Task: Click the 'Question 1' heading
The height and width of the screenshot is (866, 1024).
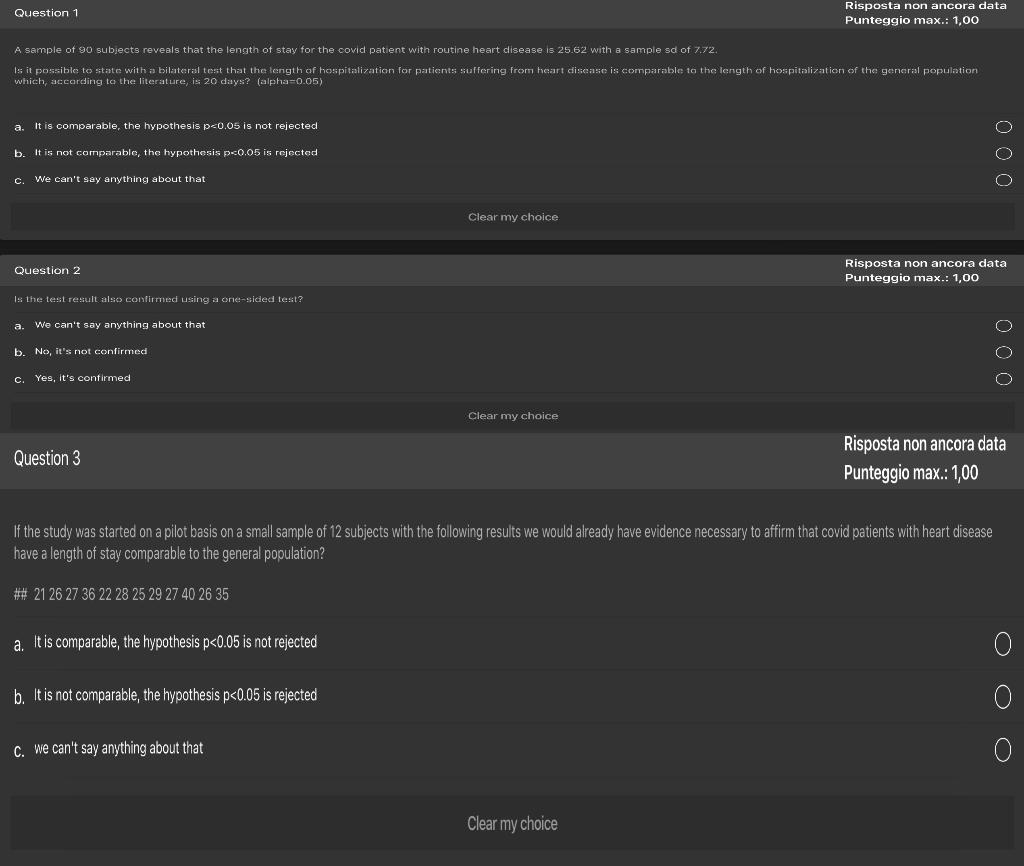Action: [x=46, y=13]
